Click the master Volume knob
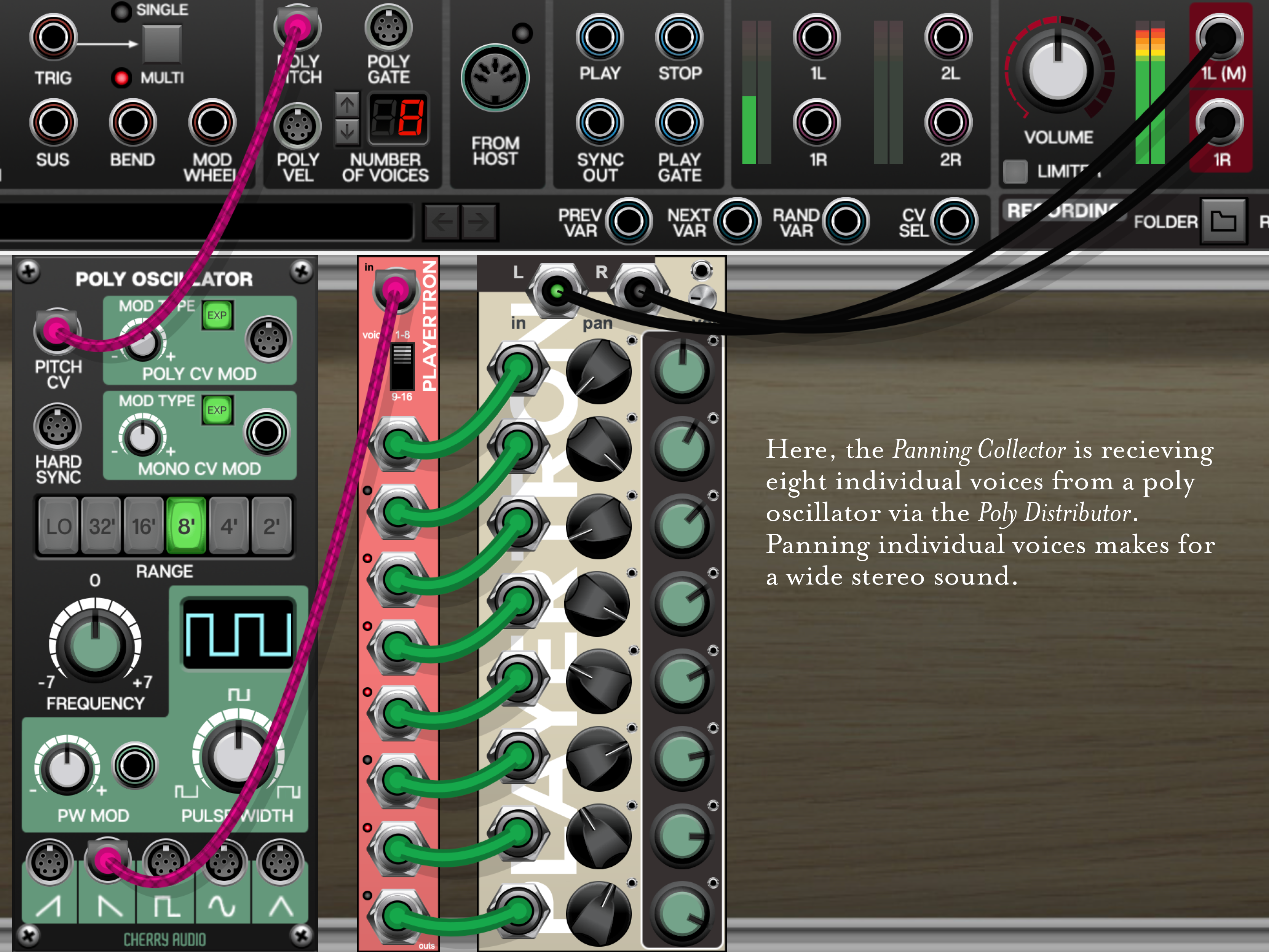1269x952 pixels. (1058, 71)
